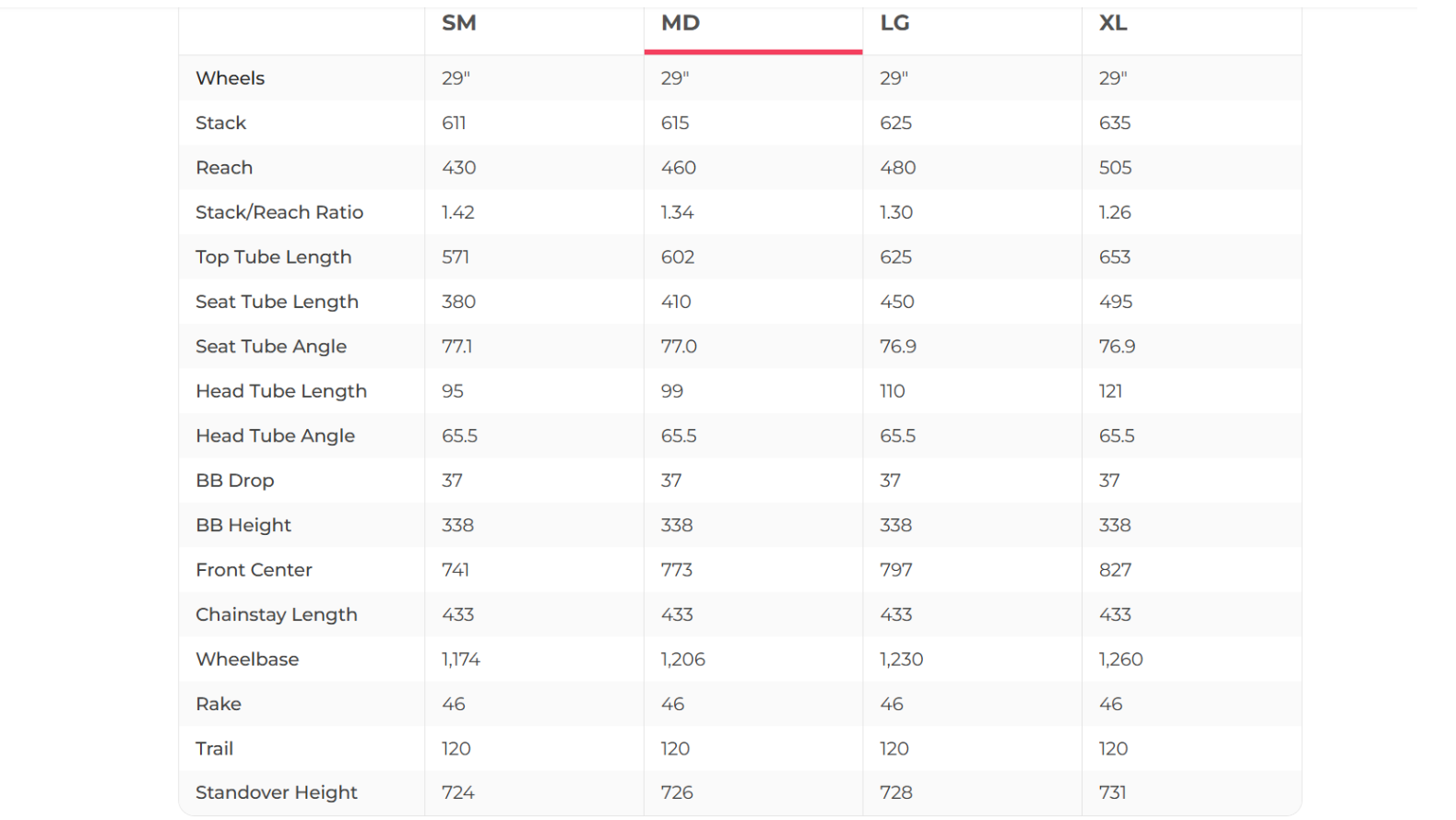1456x820 pixels.
Task: Click the Wheels row label
Action: 231,78
